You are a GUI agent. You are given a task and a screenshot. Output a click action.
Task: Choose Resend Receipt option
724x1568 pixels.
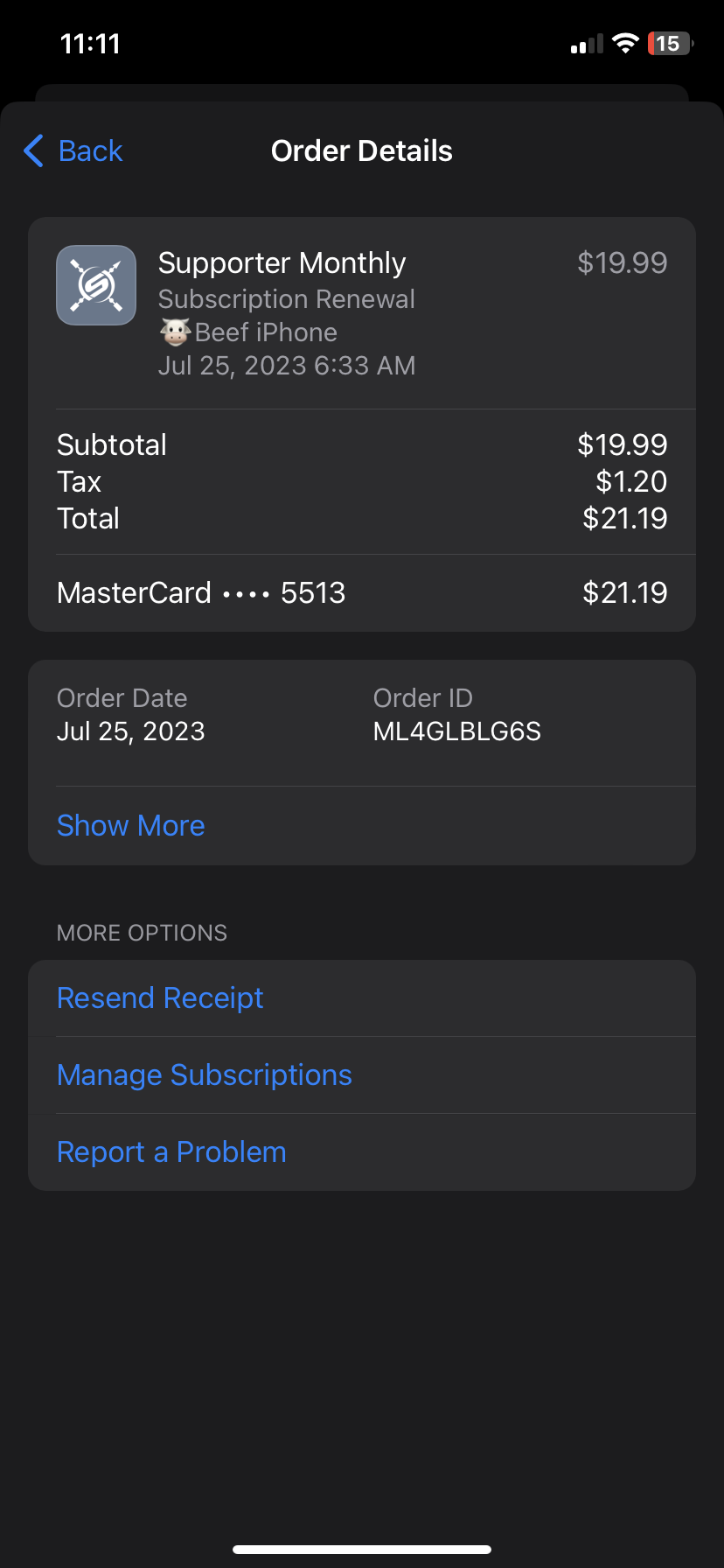(160, 997)
